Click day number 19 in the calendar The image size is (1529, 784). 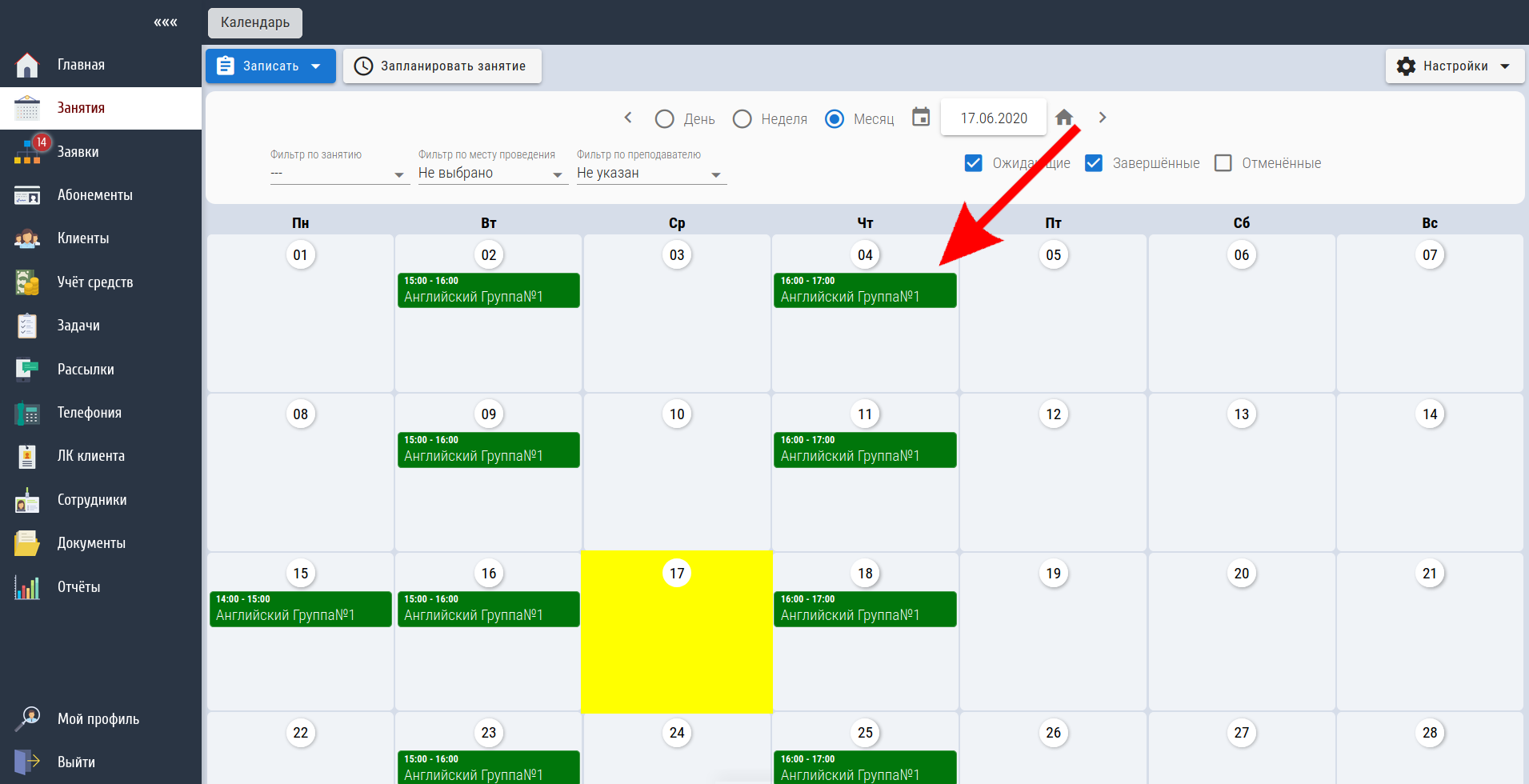tap(1054, 574)
